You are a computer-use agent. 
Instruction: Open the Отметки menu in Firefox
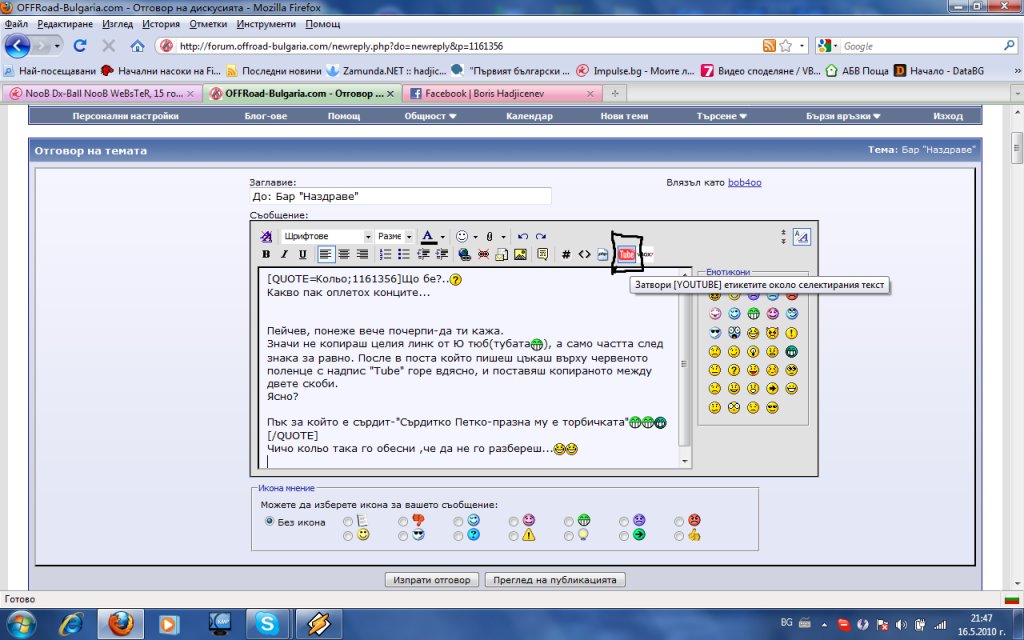click(x=208, y=23)
